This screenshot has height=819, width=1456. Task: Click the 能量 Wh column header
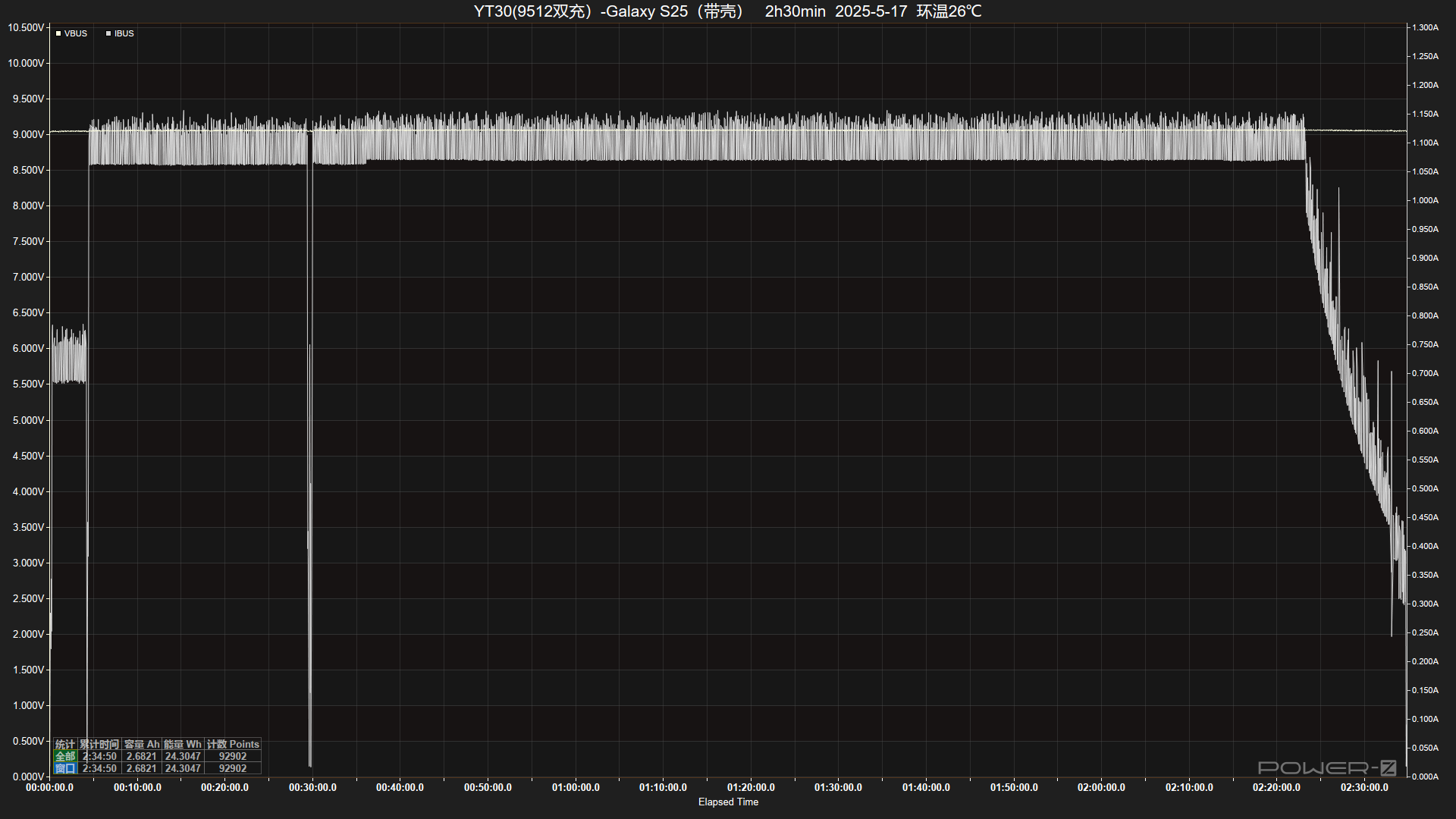(183, 744)
